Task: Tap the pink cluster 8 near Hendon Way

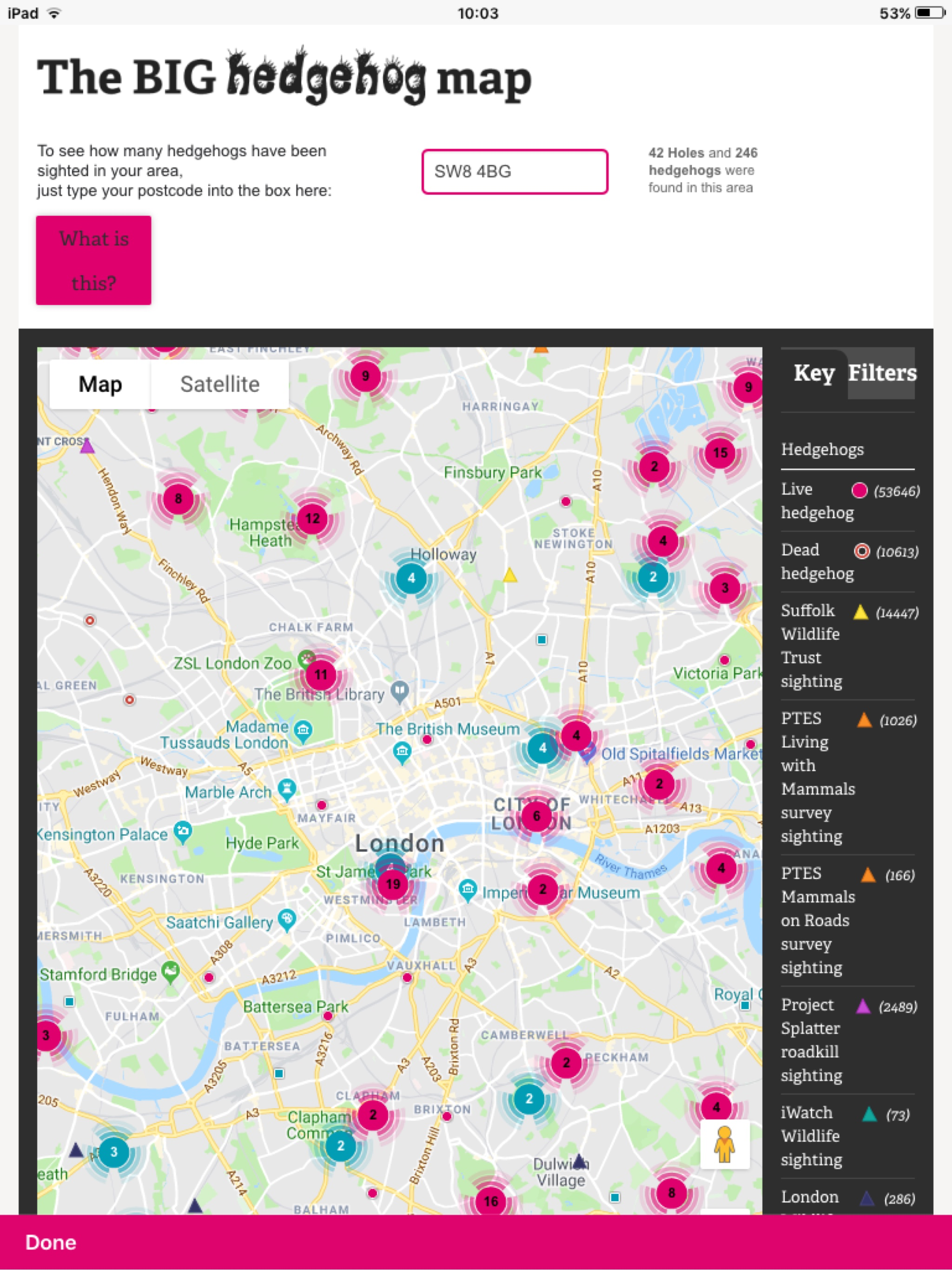Action: (x=178, y=498)
